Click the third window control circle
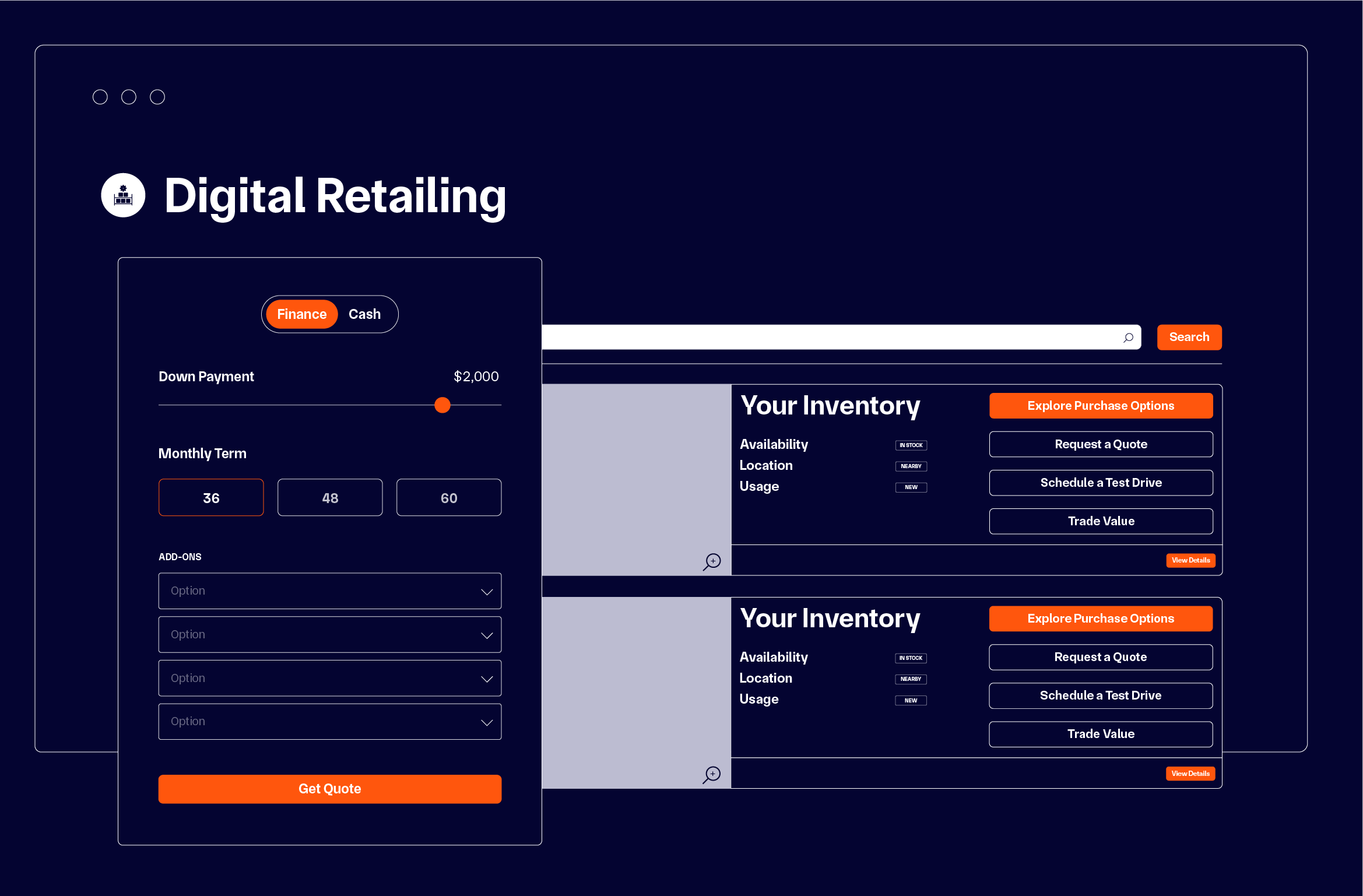The image size is (1363, 896). [x=157, y=97]
